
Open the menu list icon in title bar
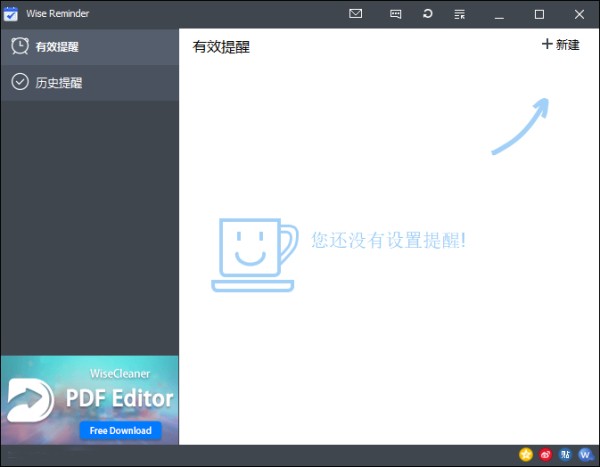pos(460,15)
